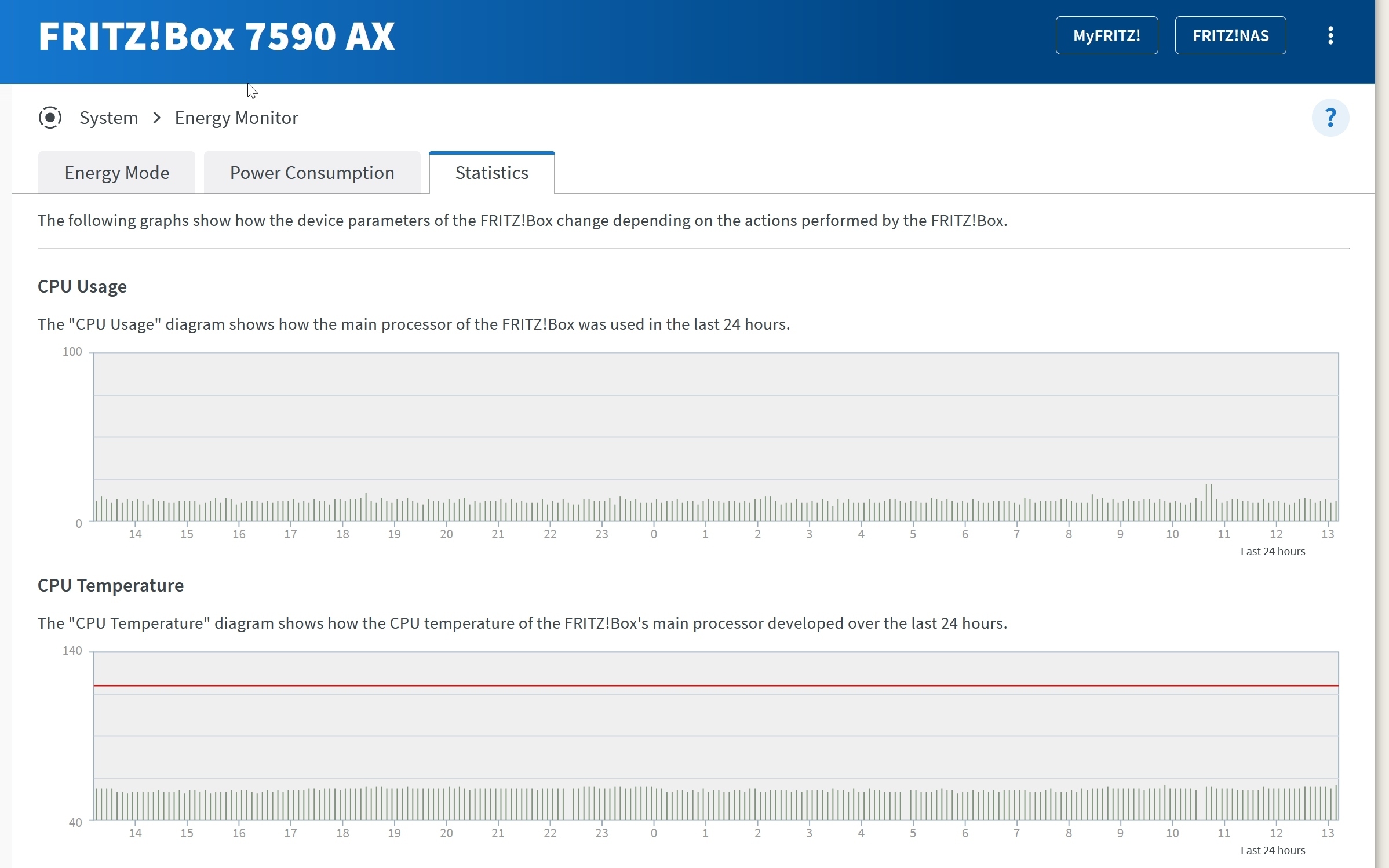Click the CPU Temperature diagram description sentence

(522, 623)
